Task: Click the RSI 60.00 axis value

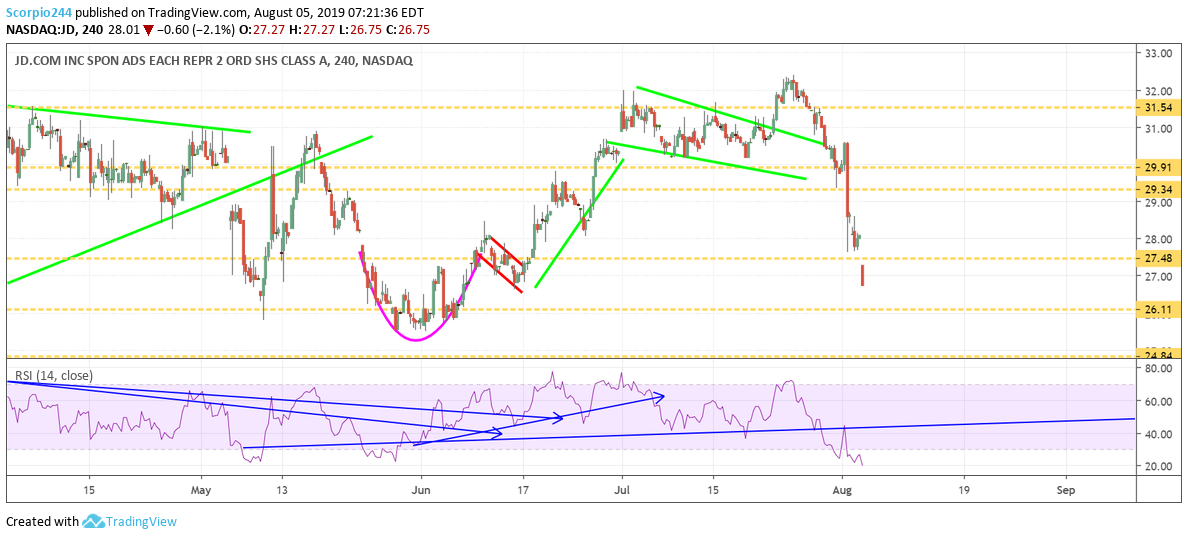Action: tap(1159, 401)
